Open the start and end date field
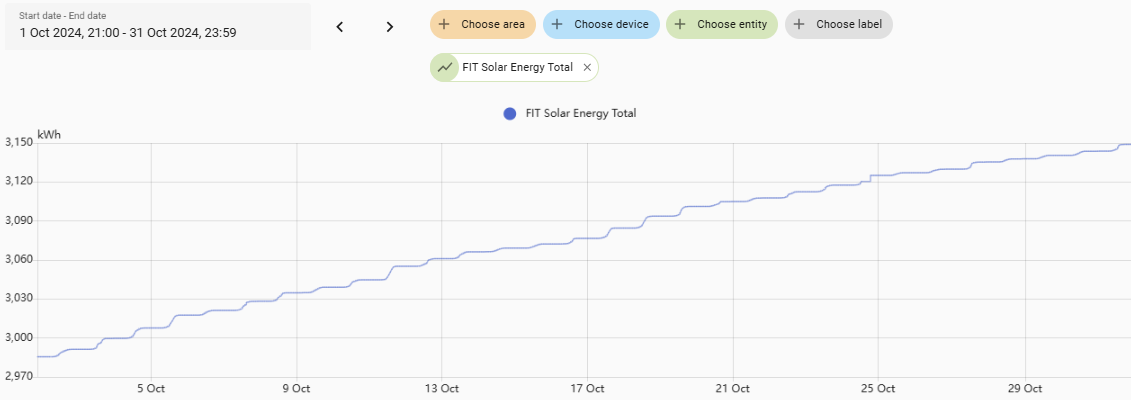 click(157, 26)
